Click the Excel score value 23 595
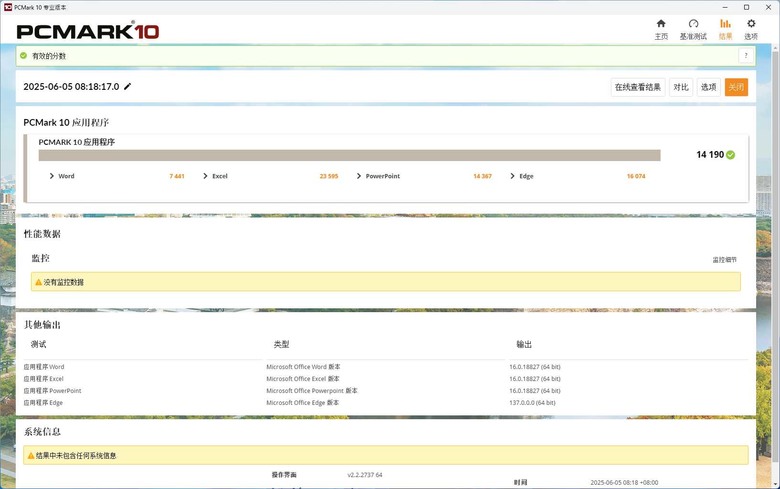Image resolution: width=780 pixels, height=489 pixels. pyautogui.click(x=329, y=176)
